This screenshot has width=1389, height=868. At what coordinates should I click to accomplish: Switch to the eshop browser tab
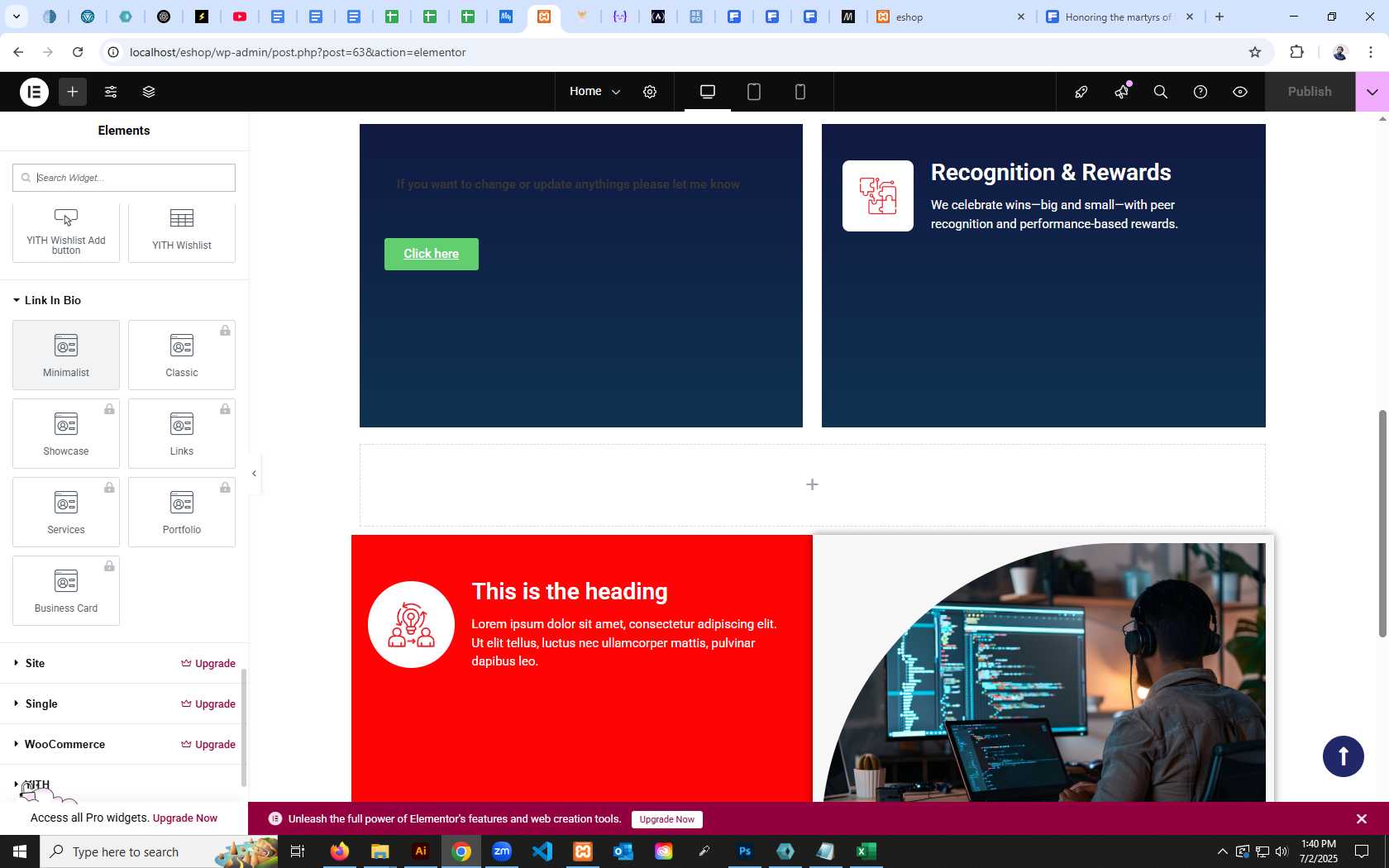(x=951, y=17)
